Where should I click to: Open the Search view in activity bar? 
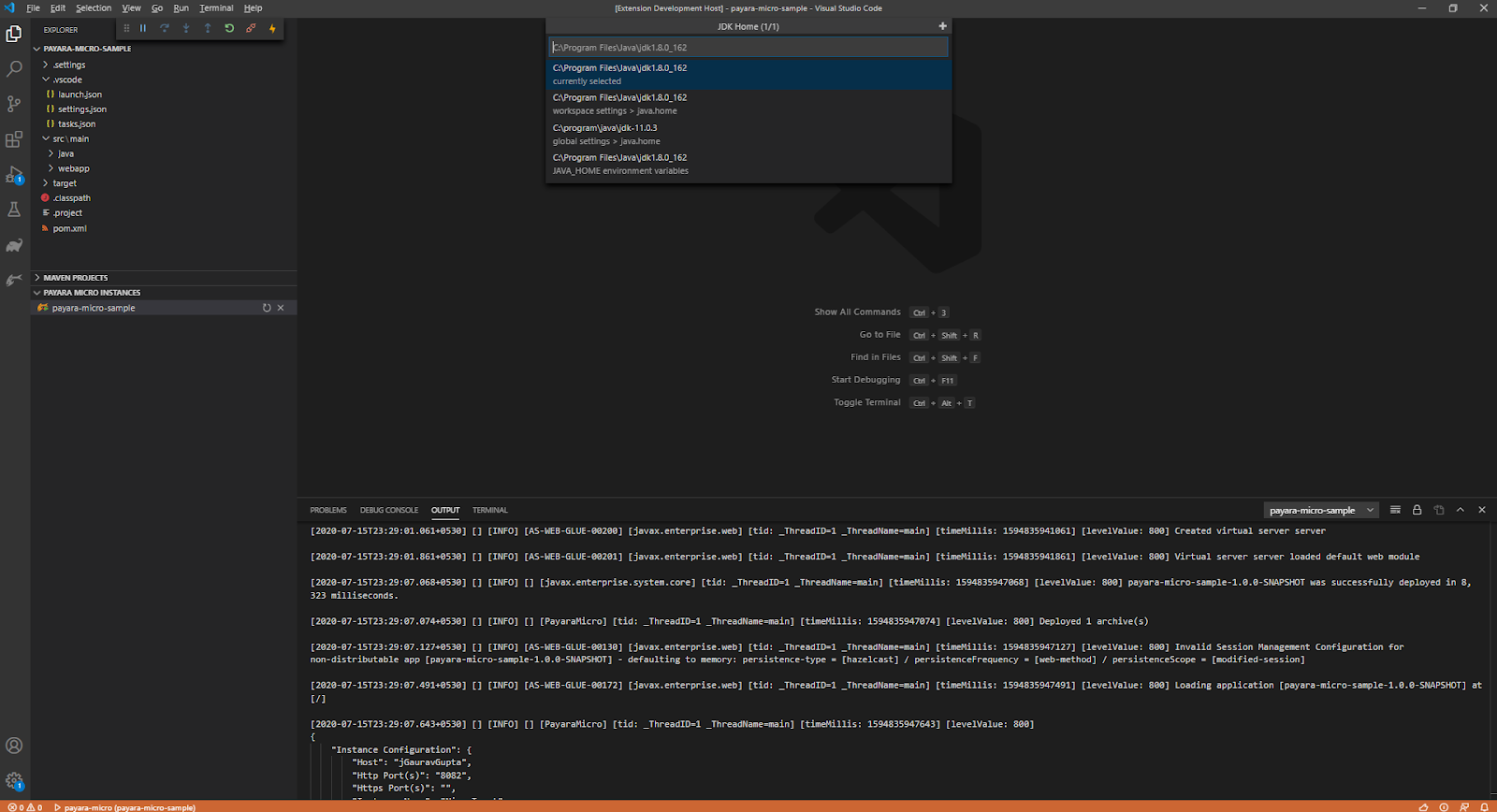click(x=14, y=69)
